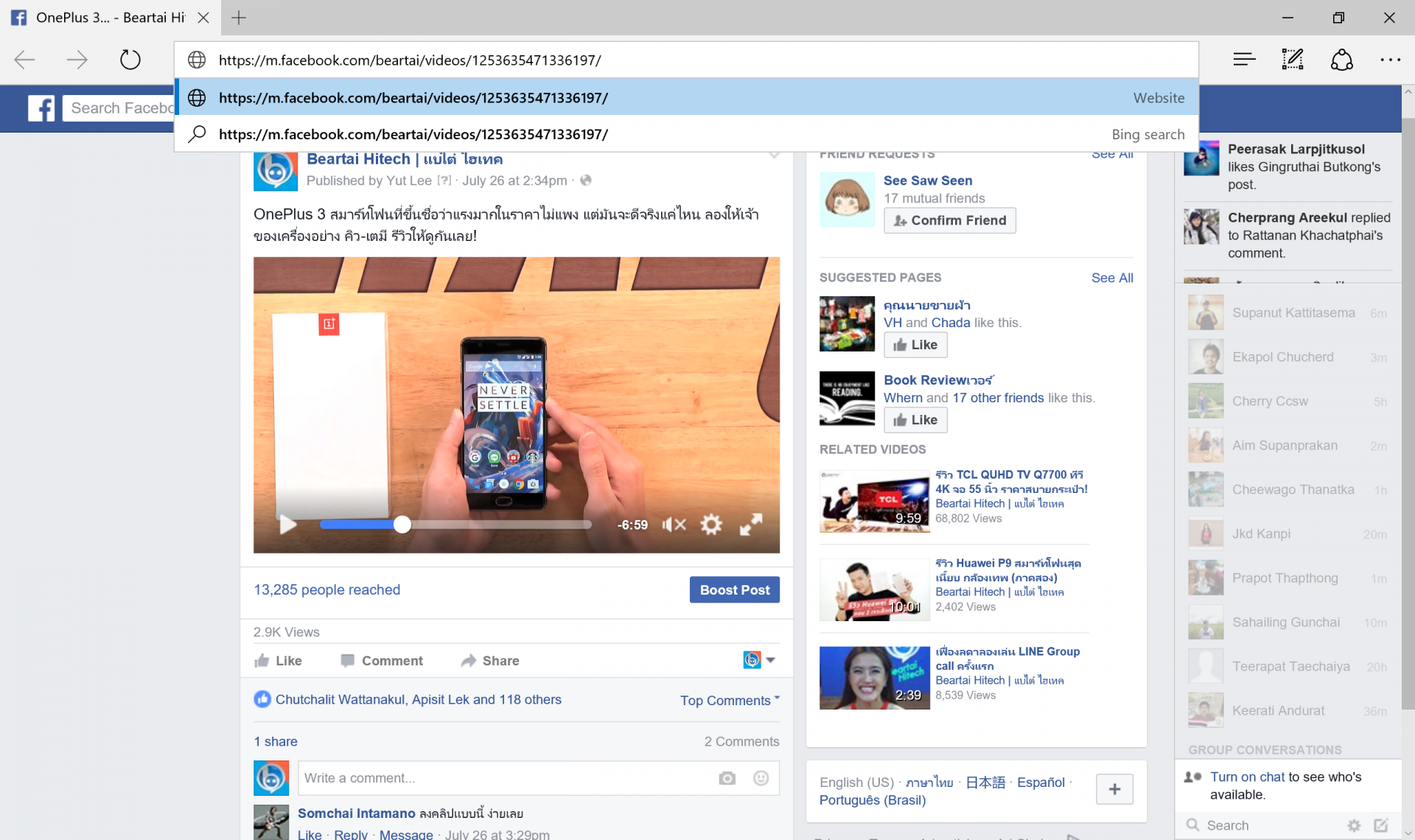Open the post options chevron dropdown

[773, 155]
